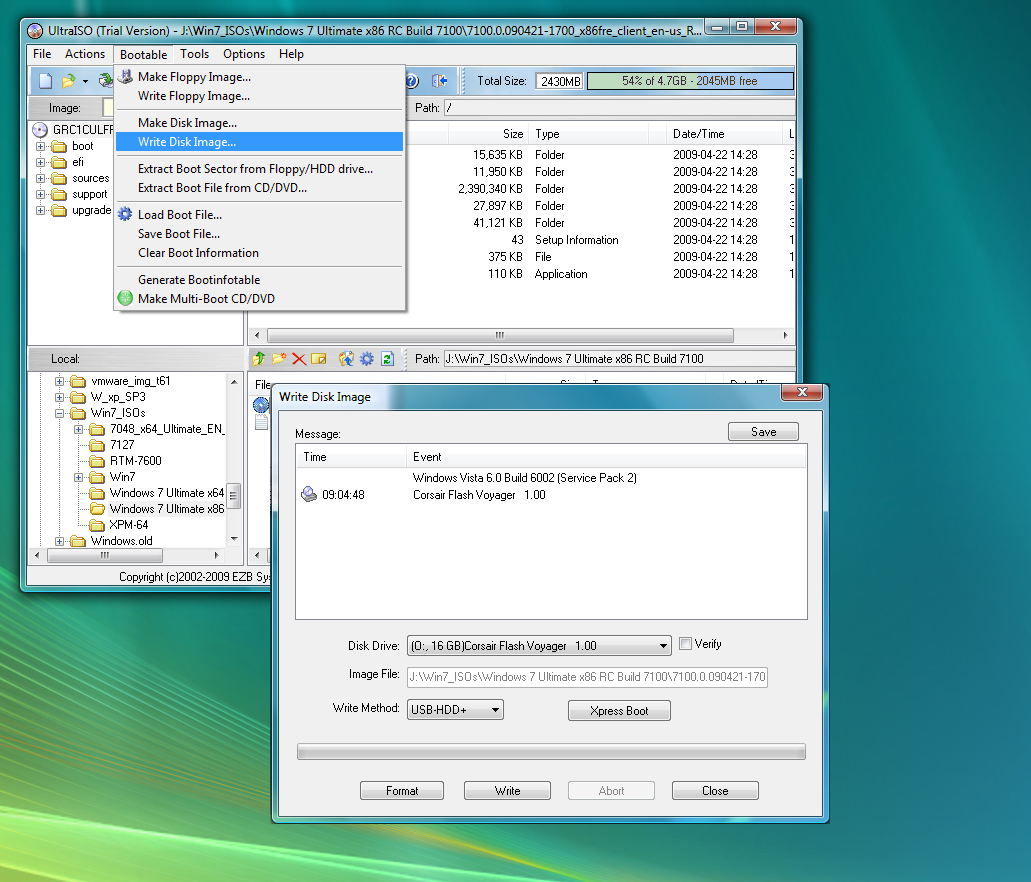Click the Open image folder icon
1031x882 pixels.
point(68,81)
